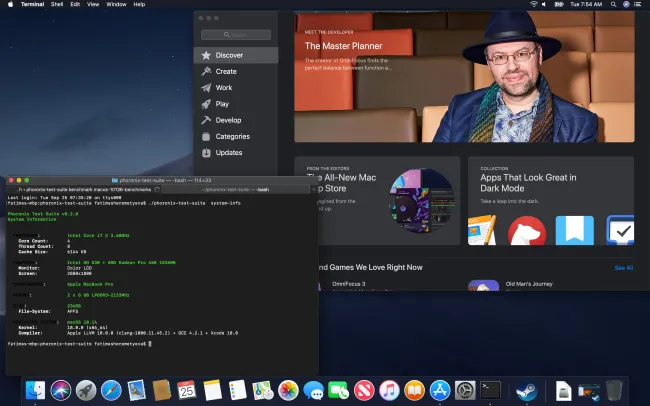Select the checkmark app icon in Dark Mode collection
The image size is (650, 406).
[620, 230]
